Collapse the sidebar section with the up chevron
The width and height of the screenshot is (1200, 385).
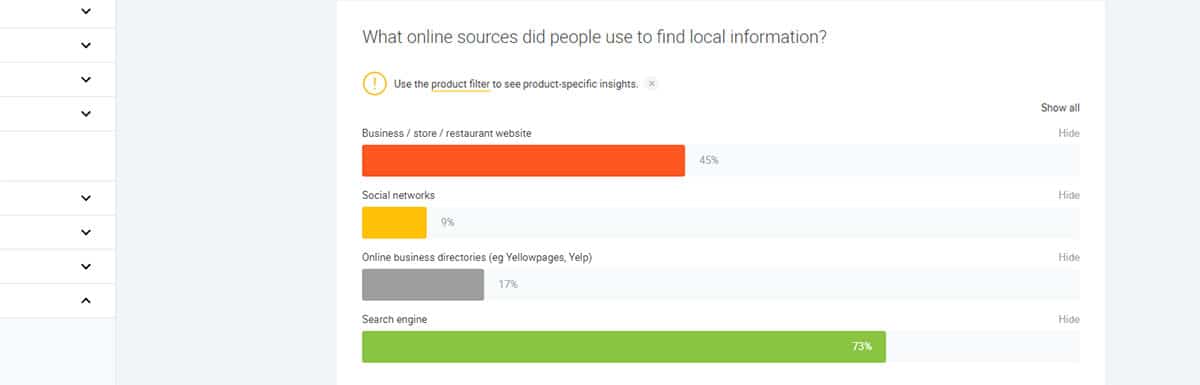[85, 301]
